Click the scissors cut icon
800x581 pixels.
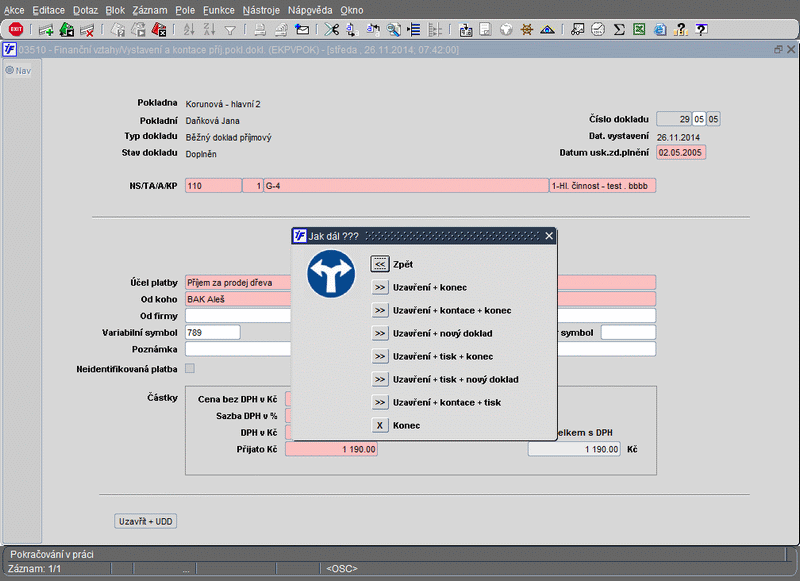pos(331,30)
